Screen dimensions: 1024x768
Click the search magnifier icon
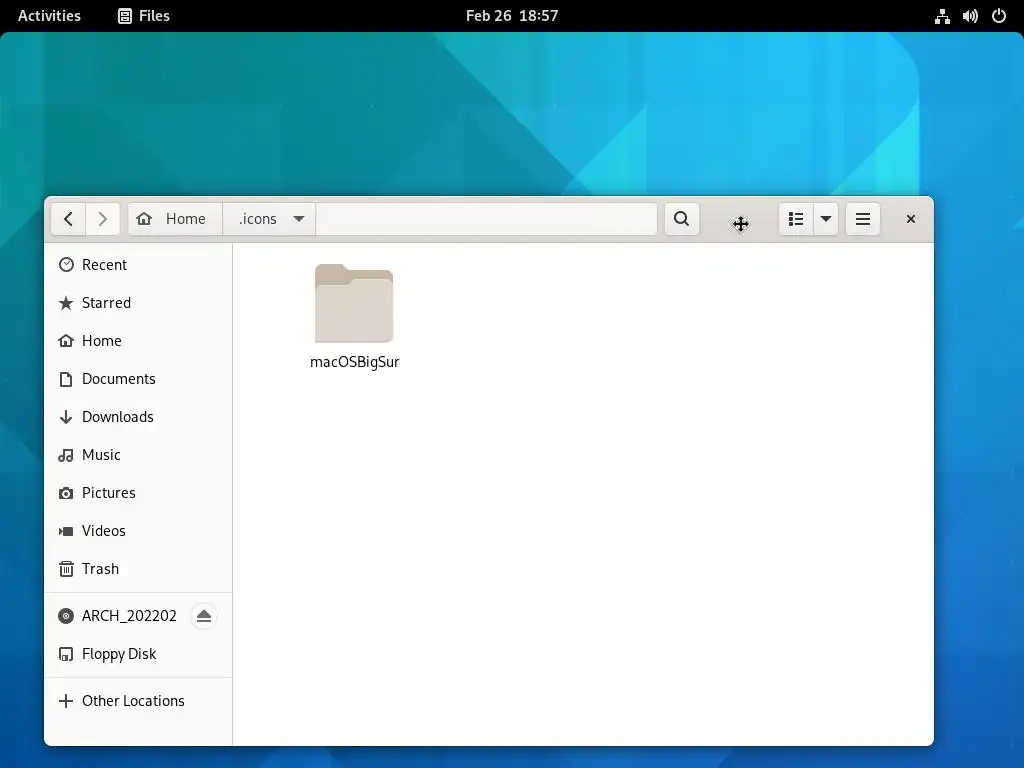point(682,219)
